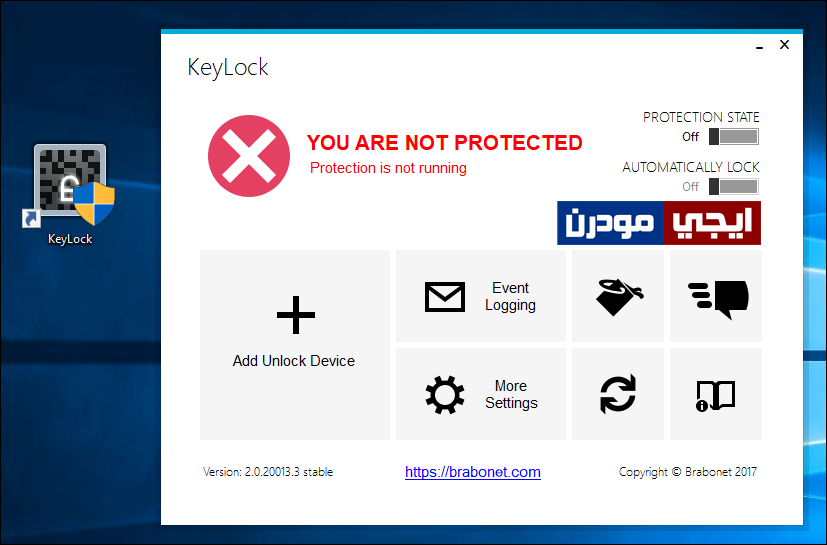
Task: Click the refresh arrows update tile
Action: [618, 394]
